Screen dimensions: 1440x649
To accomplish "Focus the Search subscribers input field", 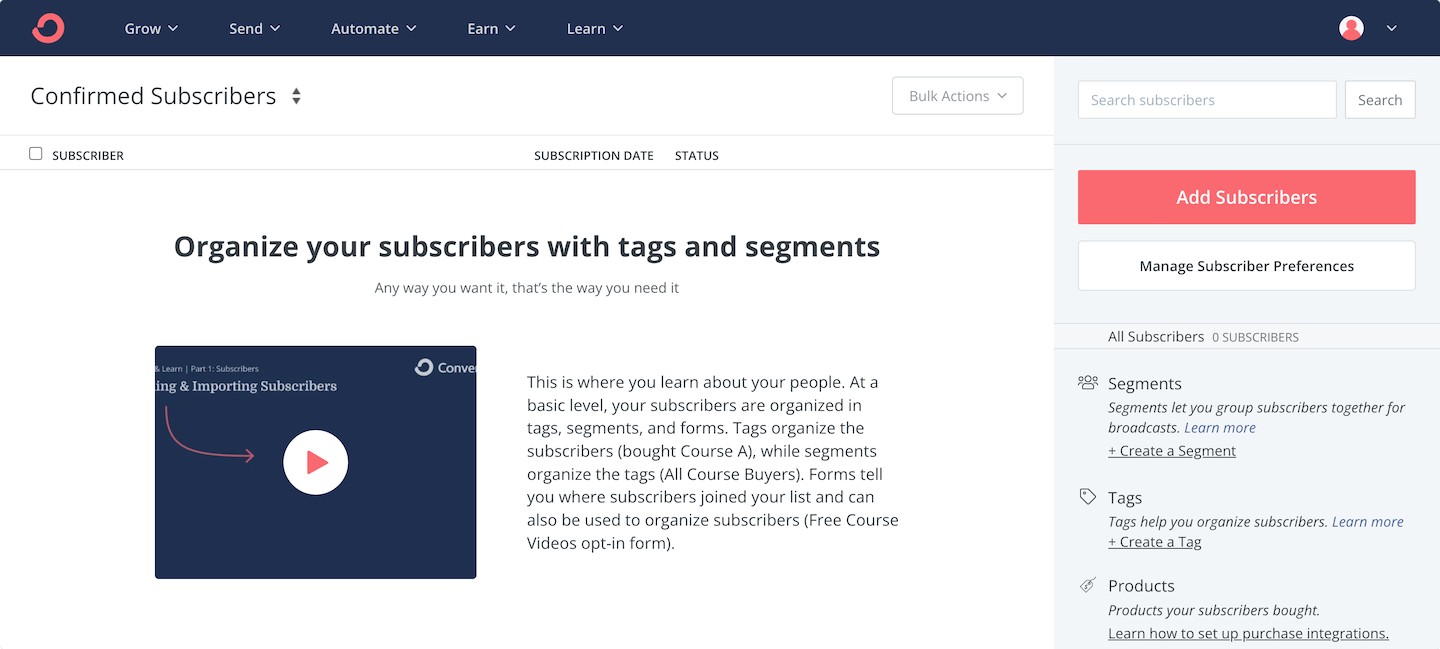I will (x=1207, y=100).
